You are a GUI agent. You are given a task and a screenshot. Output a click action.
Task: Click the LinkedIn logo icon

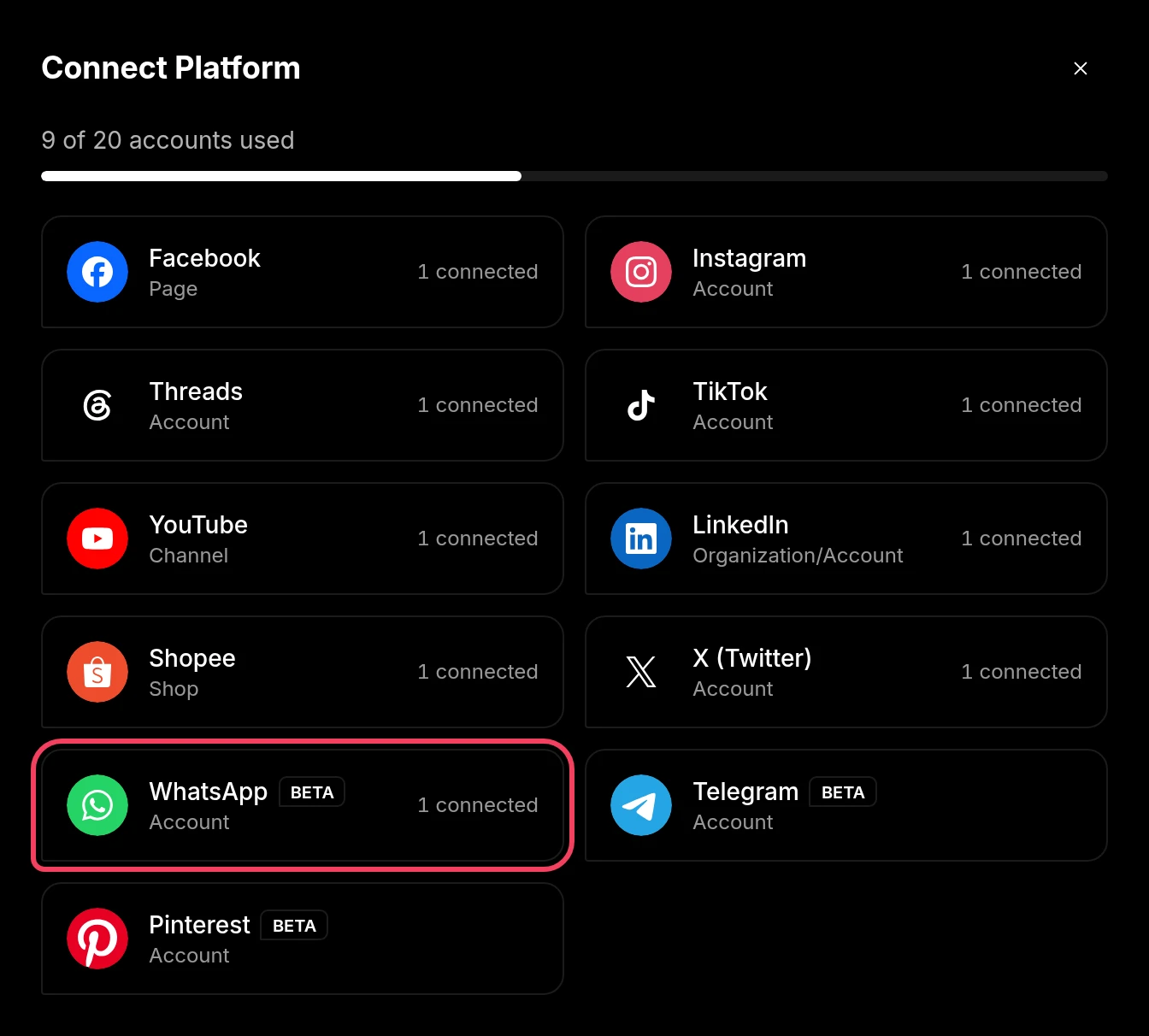pyautogui.click(x=641, y=539)
